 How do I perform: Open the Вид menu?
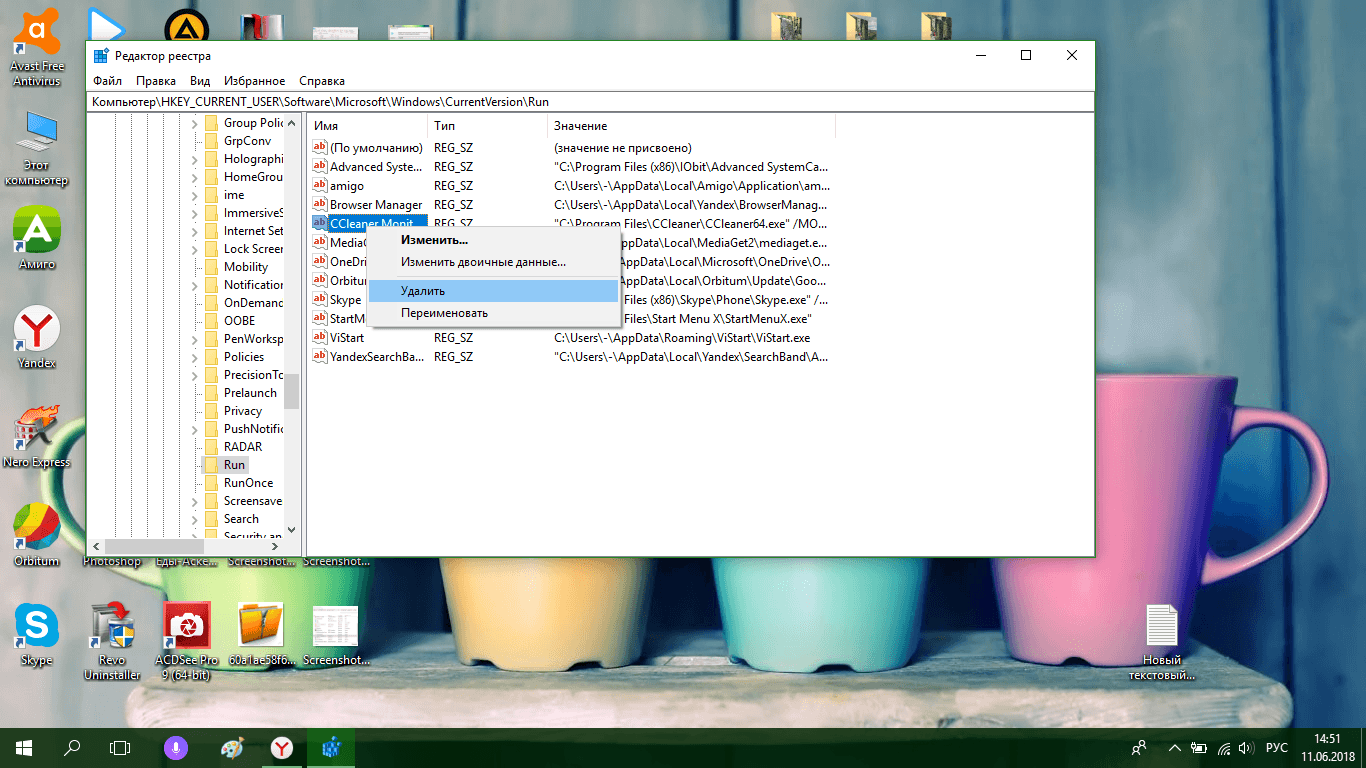click(x=200, y=81)
